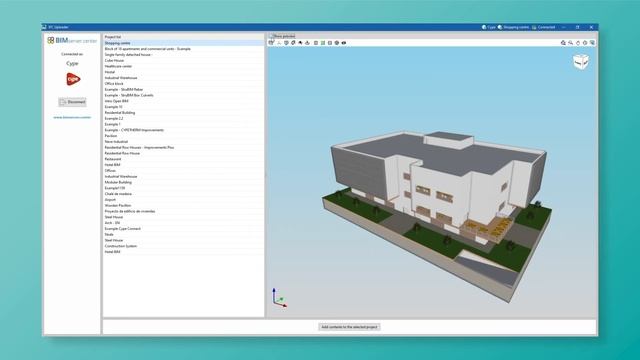The width and height of the screenshot is (640, 360).
Task: Click the BIMserver.center logo
Action: (x=72, y=40)
